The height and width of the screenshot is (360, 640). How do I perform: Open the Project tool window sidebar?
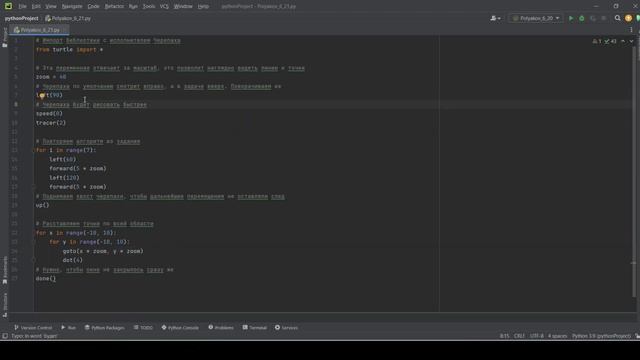coord(4,38)
